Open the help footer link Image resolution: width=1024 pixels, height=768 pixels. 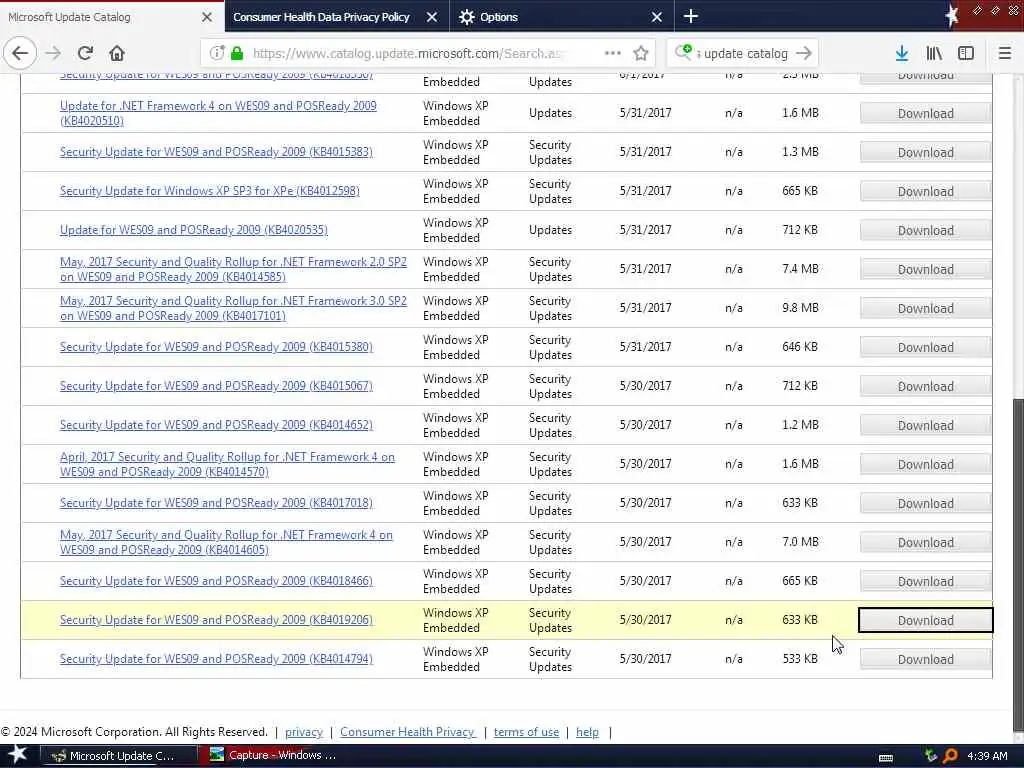[587, 732]
